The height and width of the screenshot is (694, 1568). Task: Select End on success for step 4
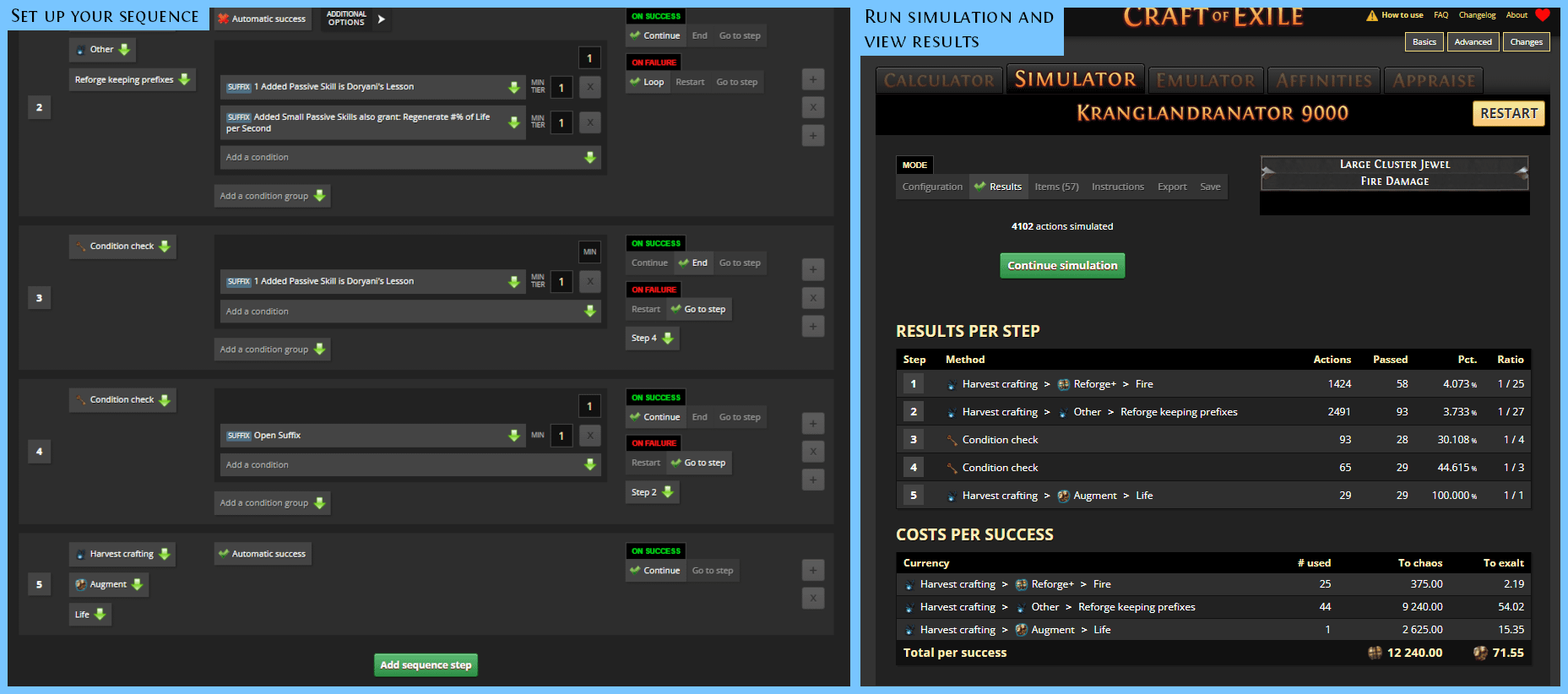(x=699, y=417)
